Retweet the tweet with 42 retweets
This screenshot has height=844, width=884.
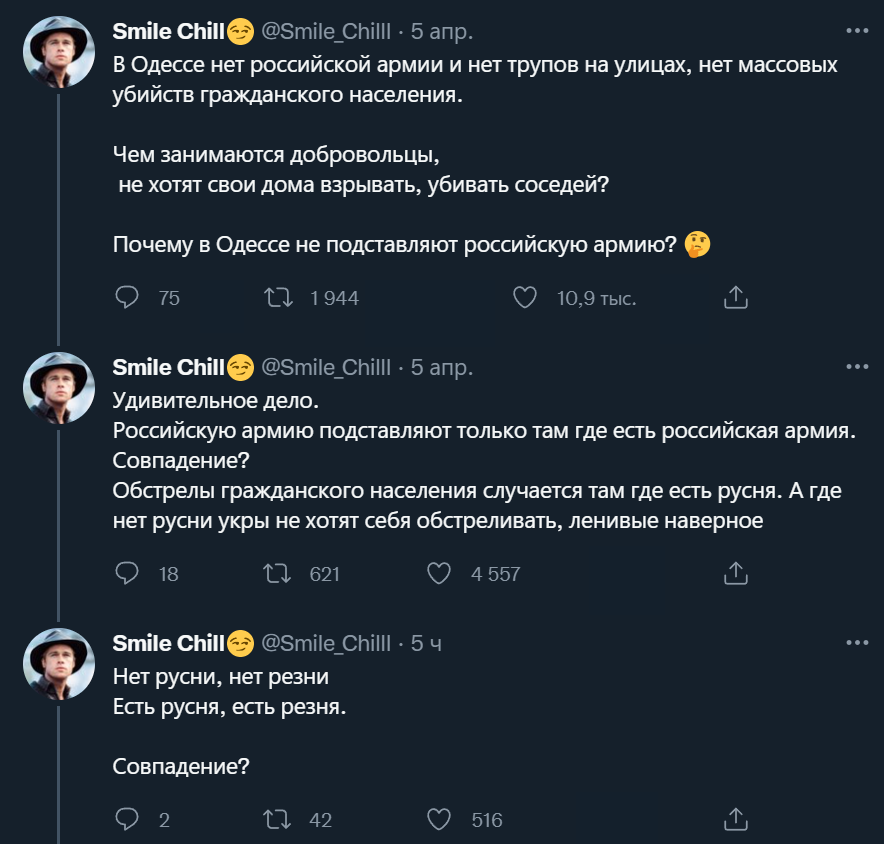coord(277,819)
